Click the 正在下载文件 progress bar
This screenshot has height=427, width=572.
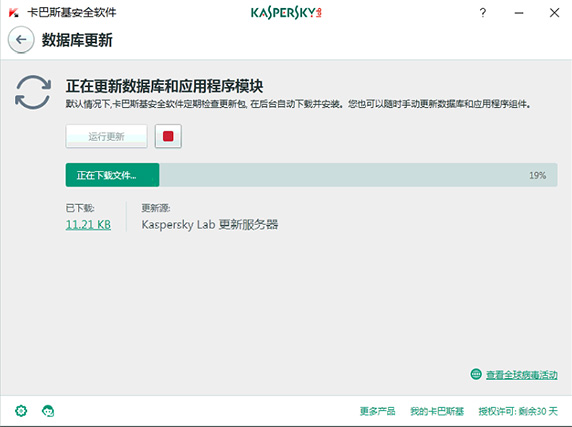[312, 175]
